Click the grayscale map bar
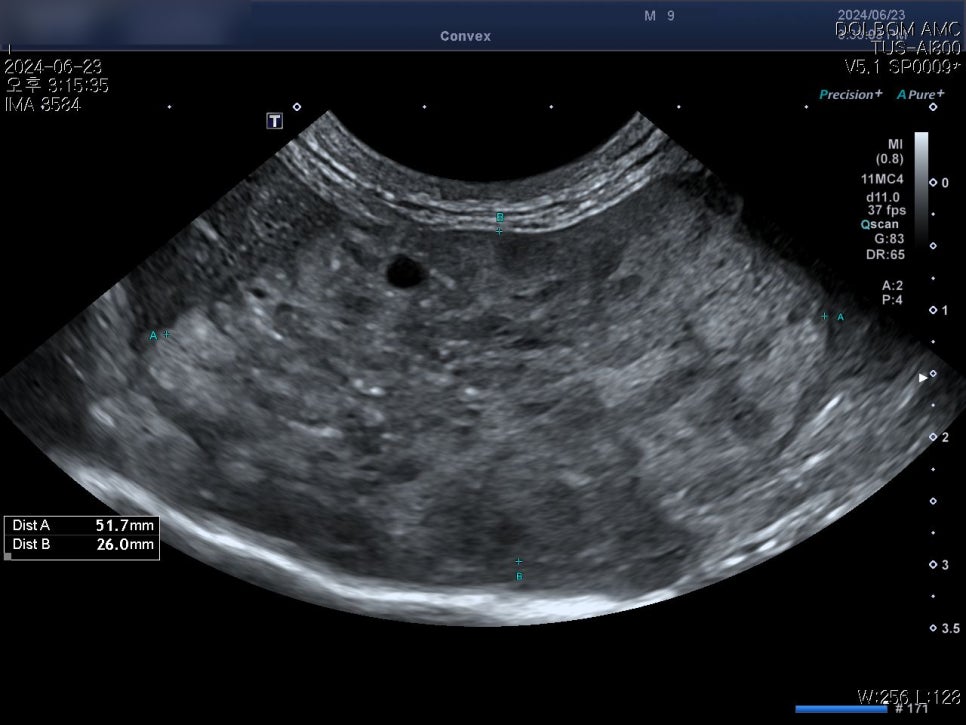Screen dimensions: 966x725 pos(921,192)
